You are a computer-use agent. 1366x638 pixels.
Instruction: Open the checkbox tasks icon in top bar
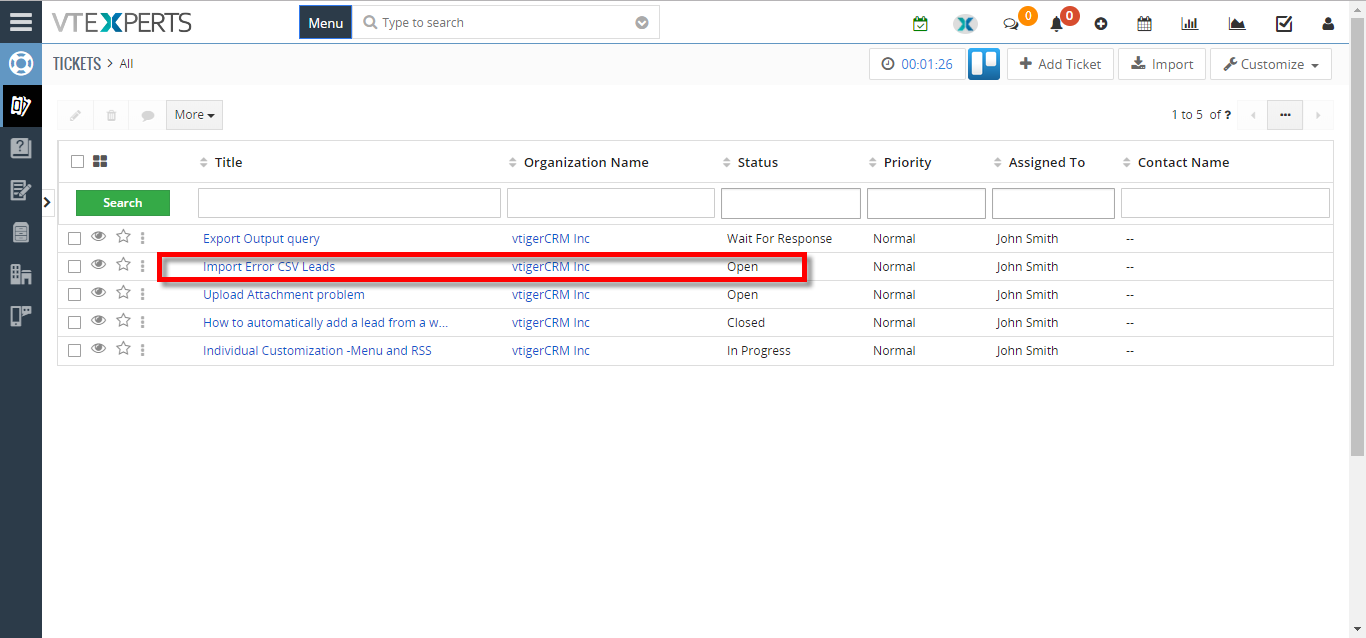(x=1284, y=23)
